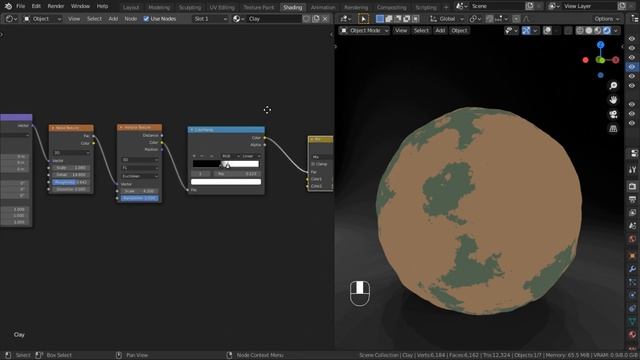Viewport: 640px width, 360px height.
Task: Unlink the Clay material with X icon
Action: coord(325,19)
